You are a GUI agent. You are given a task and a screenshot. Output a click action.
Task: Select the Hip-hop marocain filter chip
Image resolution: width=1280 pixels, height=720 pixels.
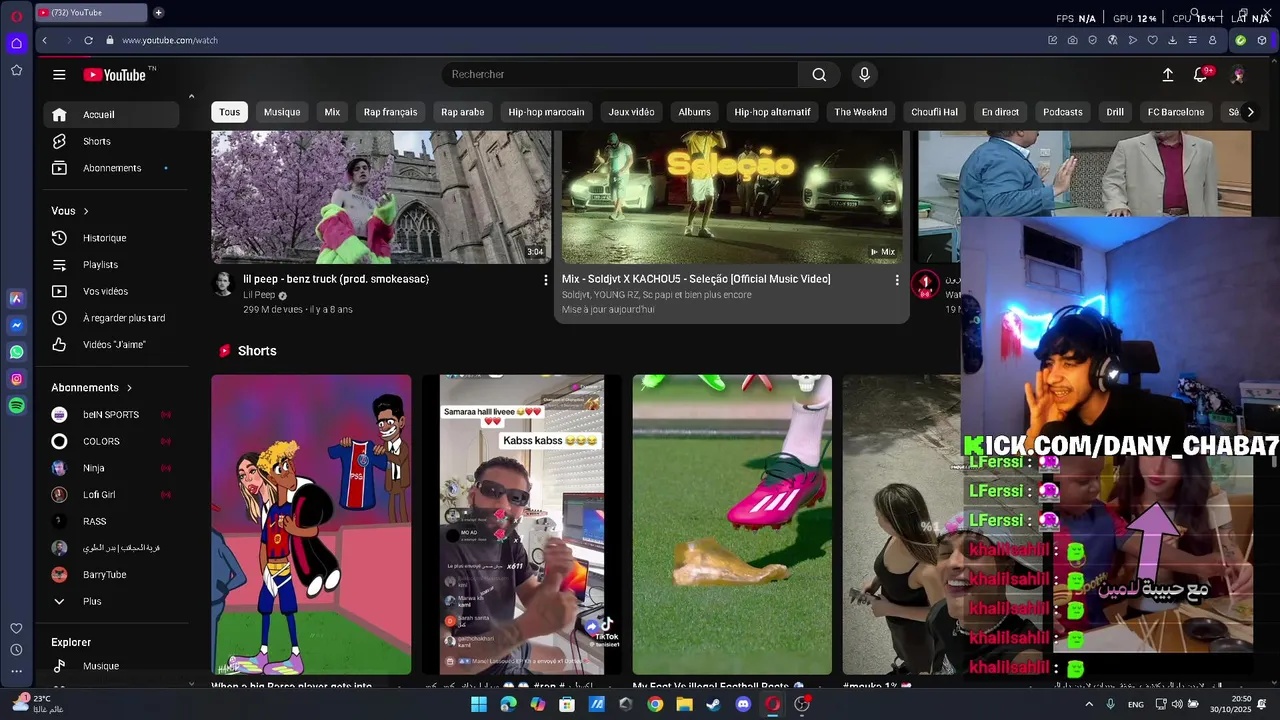(546, 112)
